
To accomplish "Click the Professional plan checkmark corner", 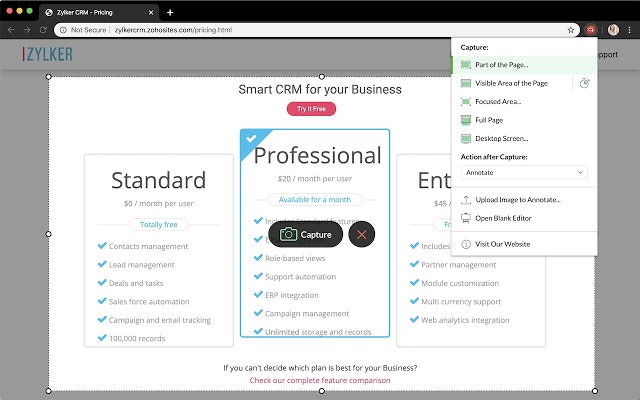I will [x=251, y=139].
